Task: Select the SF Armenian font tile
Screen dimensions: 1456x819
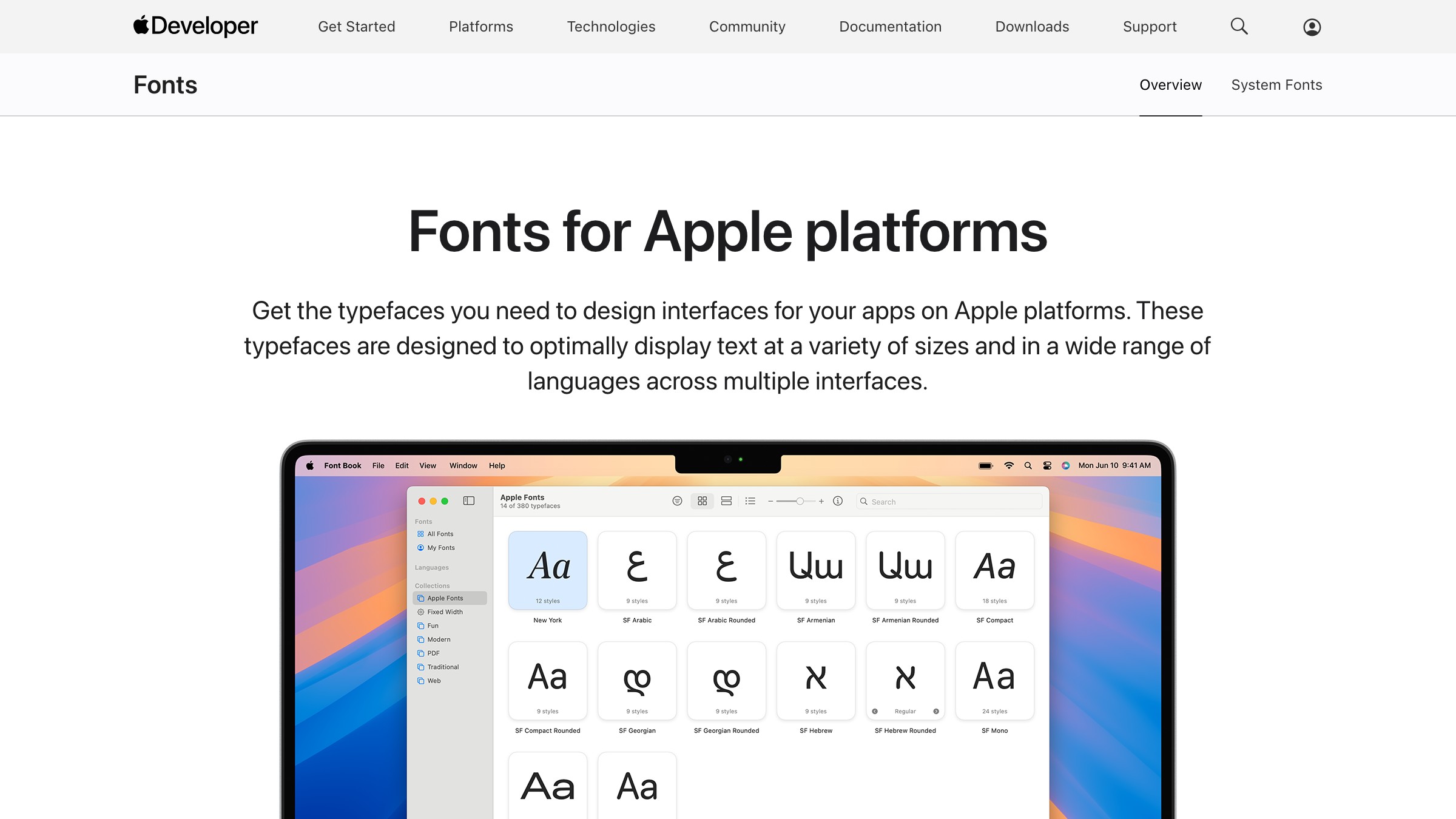Action: pos(816,570)
